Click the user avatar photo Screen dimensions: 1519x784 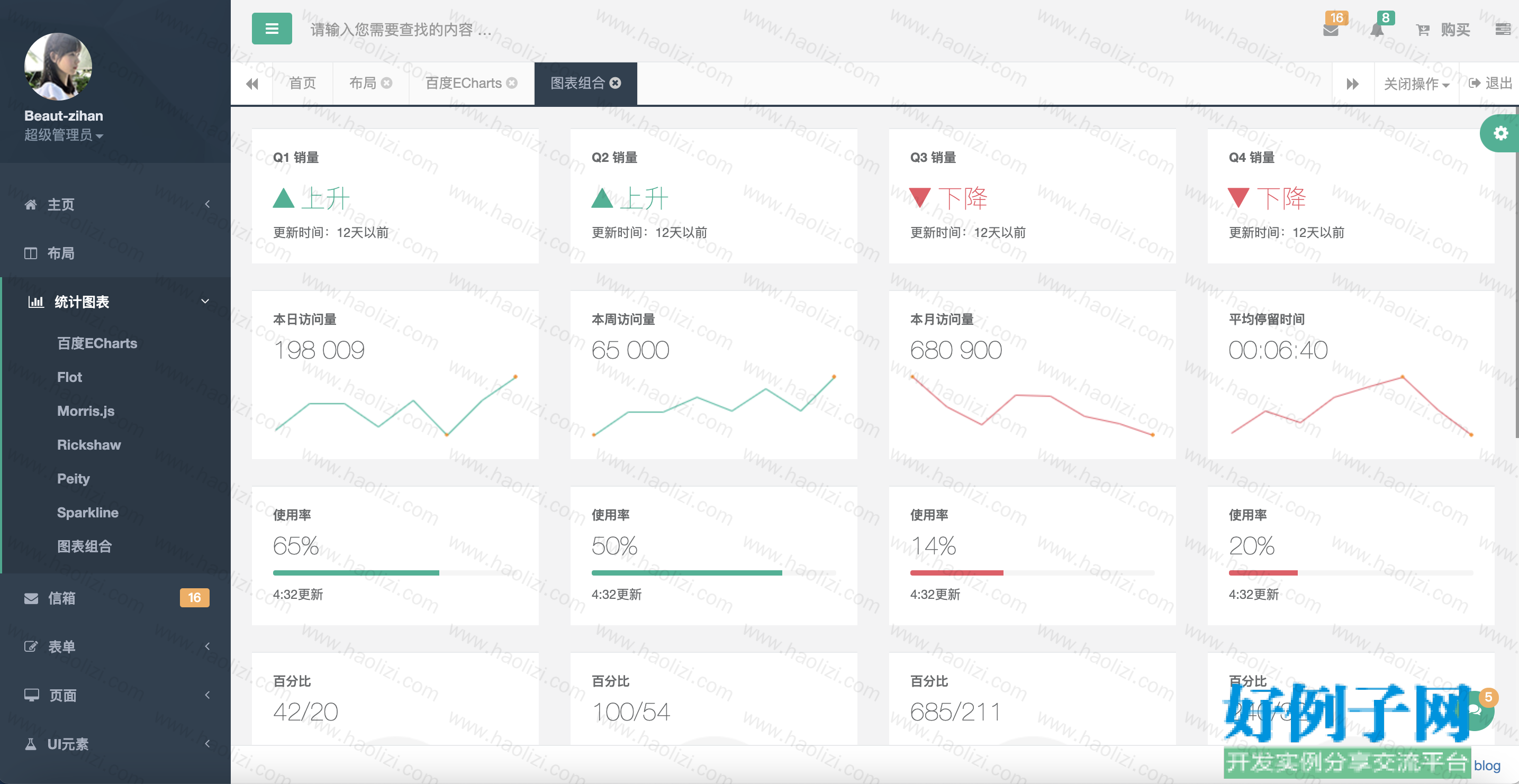point(58,66)
